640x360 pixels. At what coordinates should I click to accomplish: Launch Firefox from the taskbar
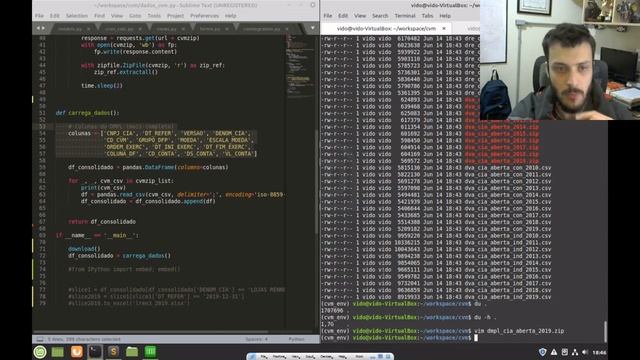point(76,352)
